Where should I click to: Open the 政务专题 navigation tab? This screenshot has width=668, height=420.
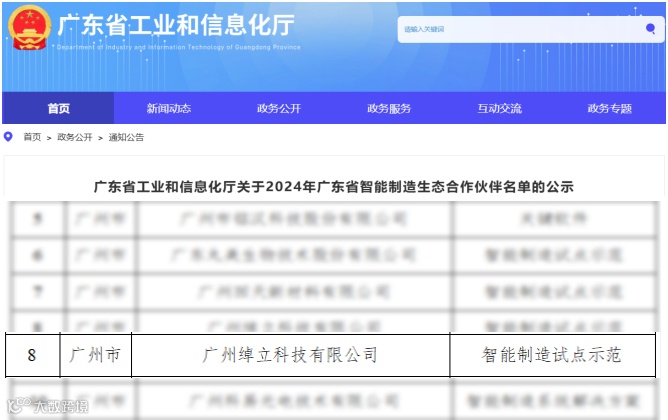(610, 108)
